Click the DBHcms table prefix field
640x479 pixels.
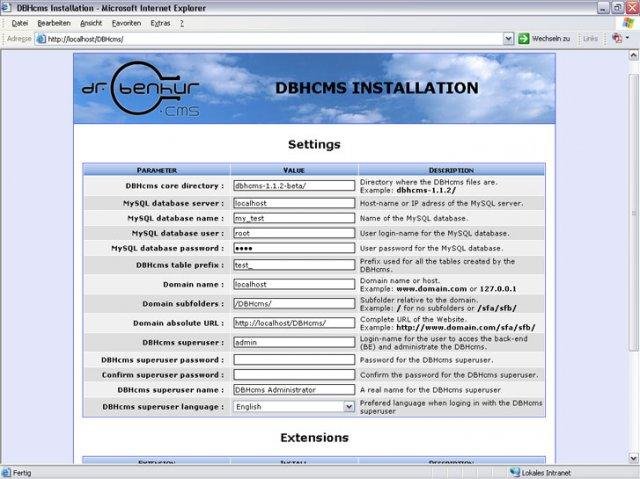tap(294, 265)
